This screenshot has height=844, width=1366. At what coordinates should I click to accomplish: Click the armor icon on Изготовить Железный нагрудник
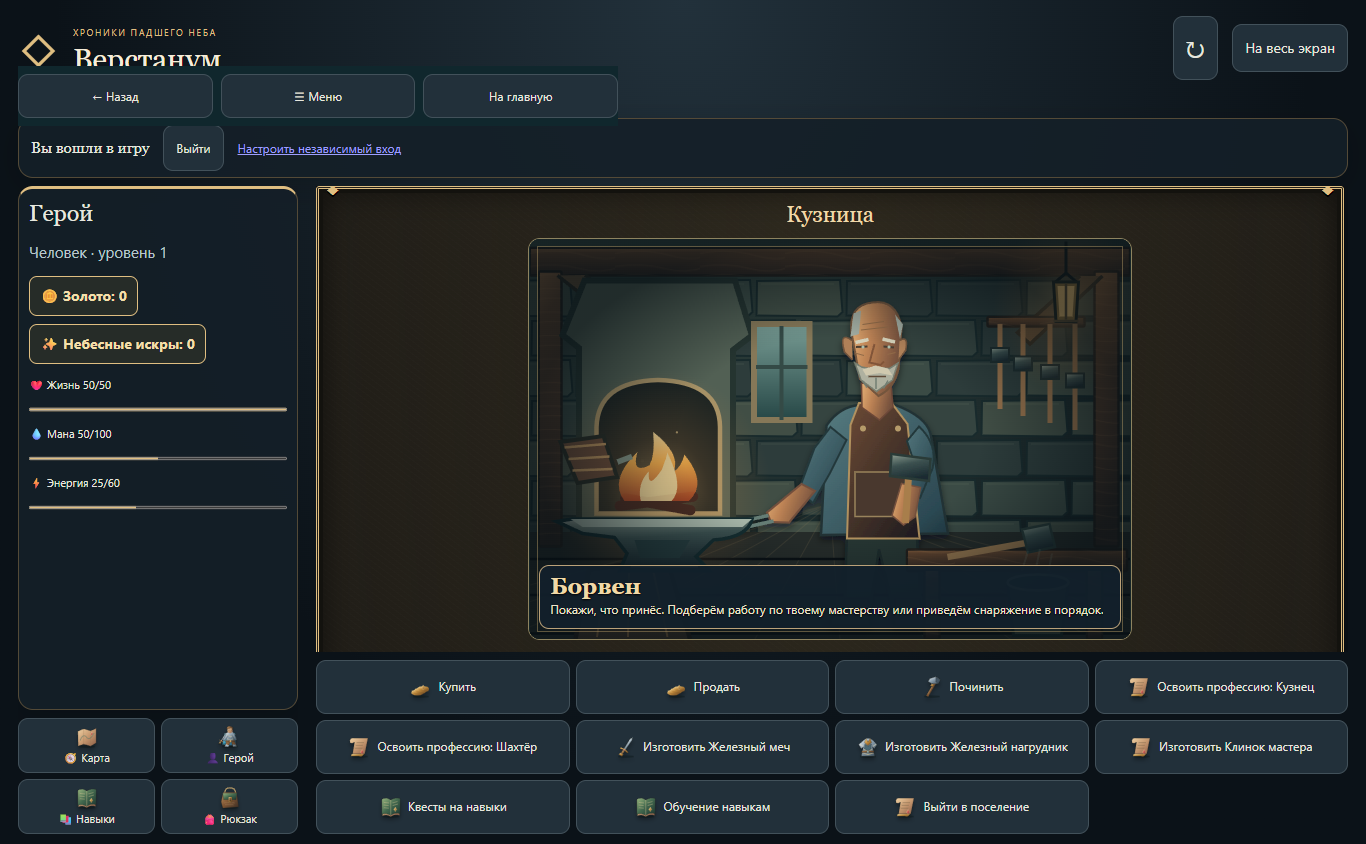point(868,747)
